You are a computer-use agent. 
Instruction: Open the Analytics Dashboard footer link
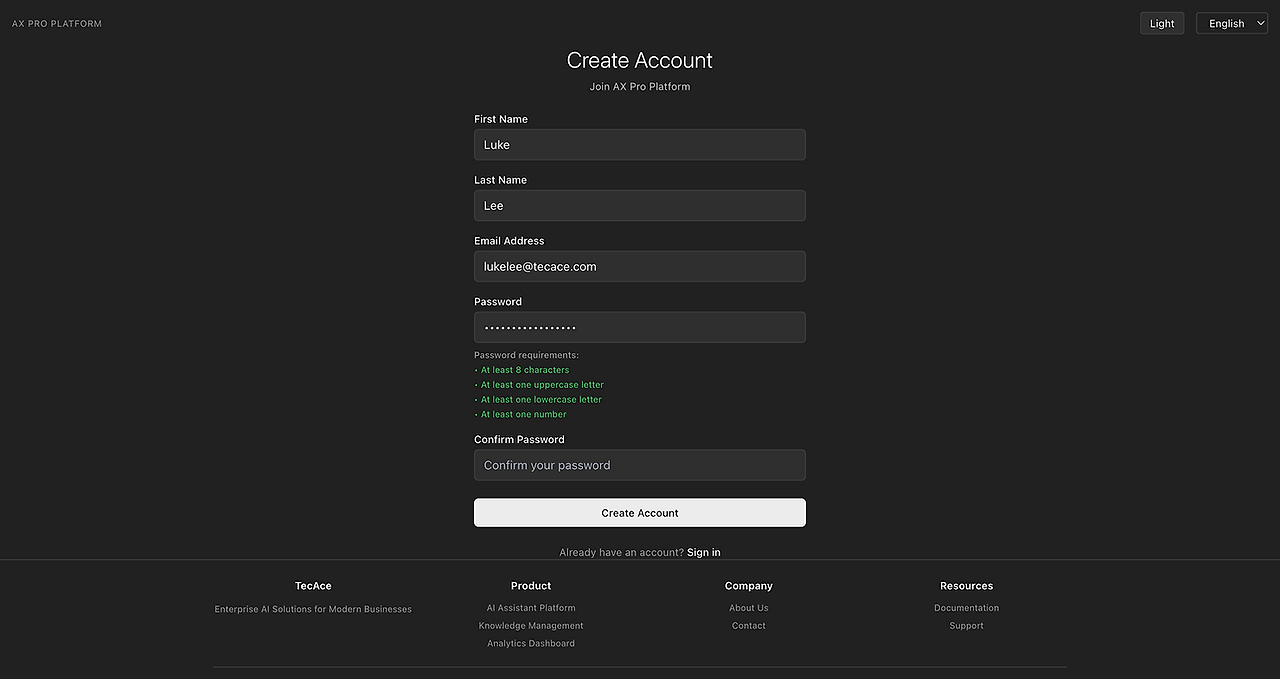click(531, 644)
